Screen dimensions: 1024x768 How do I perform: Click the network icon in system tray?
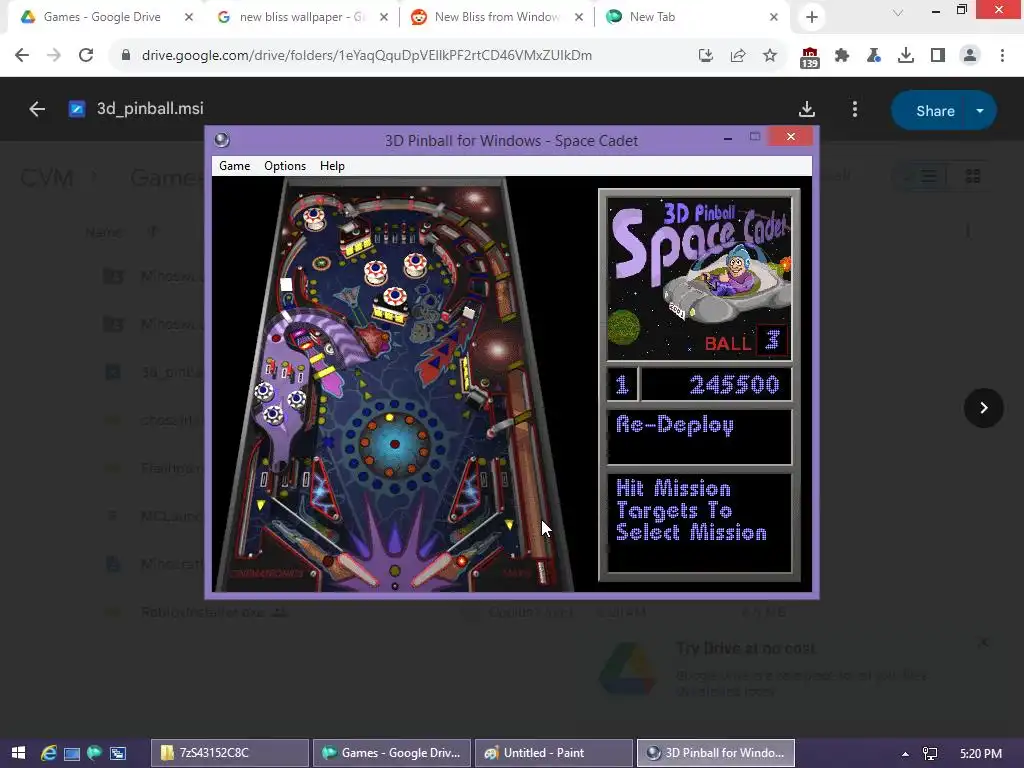pyautogui.click(x=930, y=754)
